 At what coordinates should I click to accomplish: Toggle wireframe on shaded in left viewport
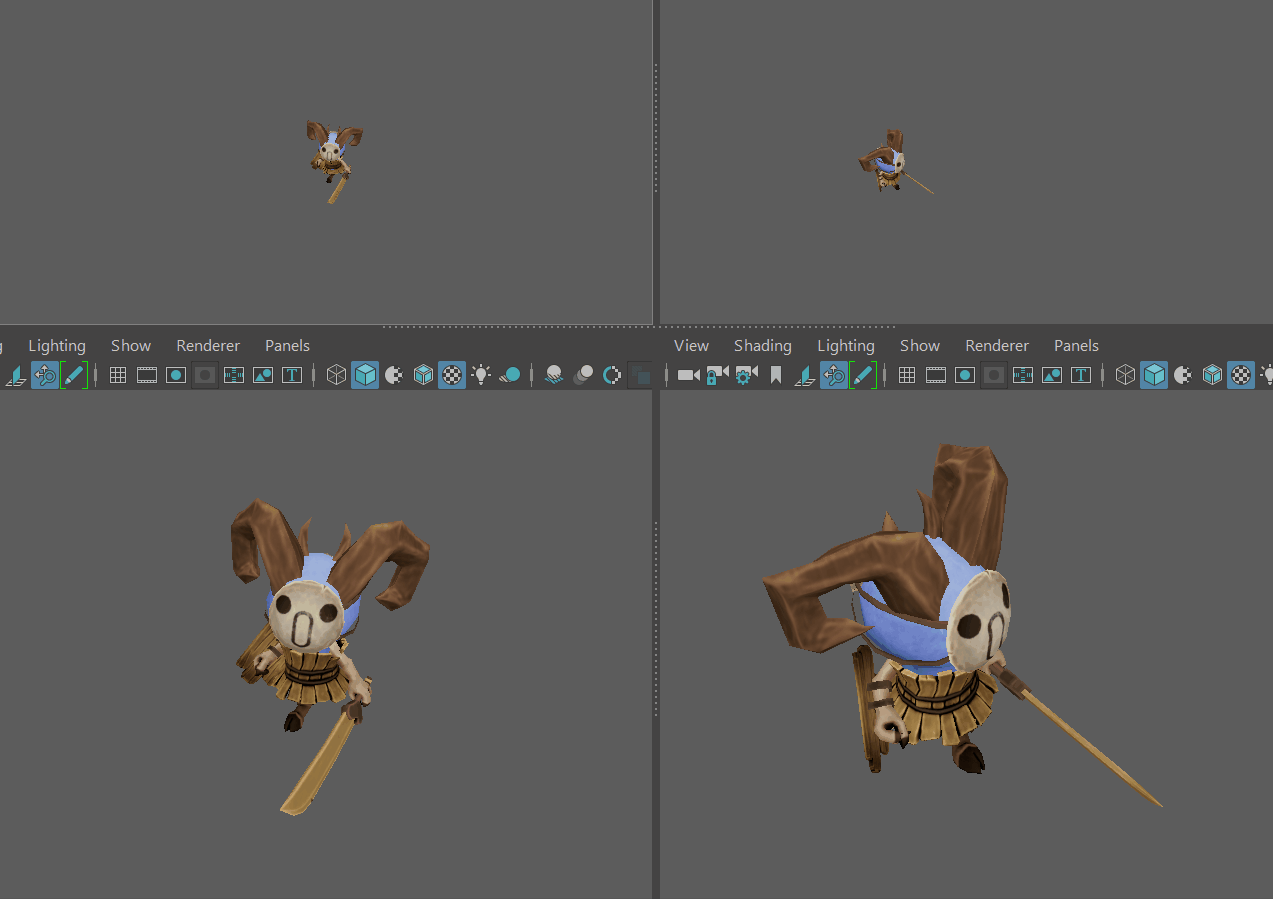[423, 375]
